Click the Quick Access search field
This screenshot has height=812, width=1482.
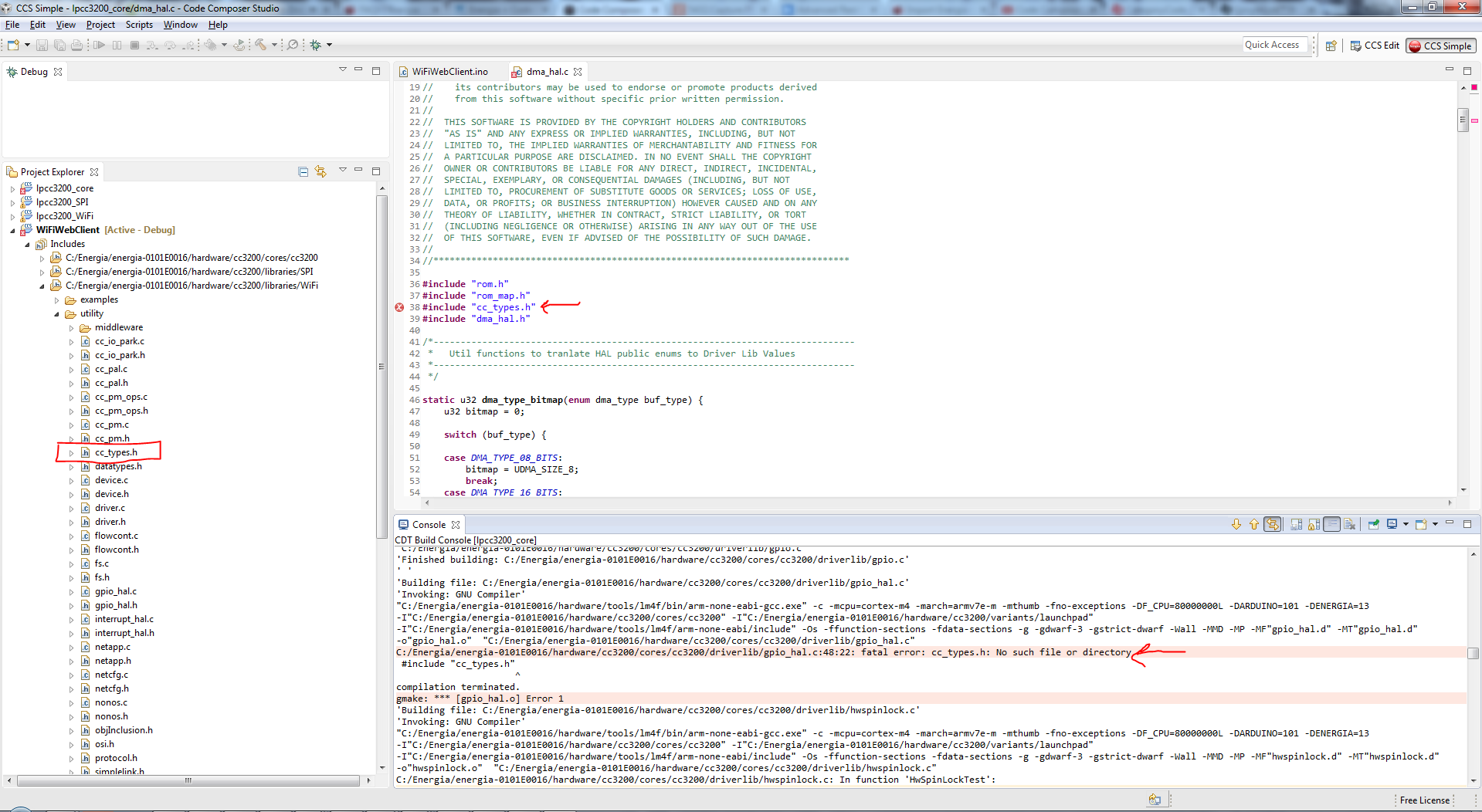pyautogui.click(x=1275, y=45)
